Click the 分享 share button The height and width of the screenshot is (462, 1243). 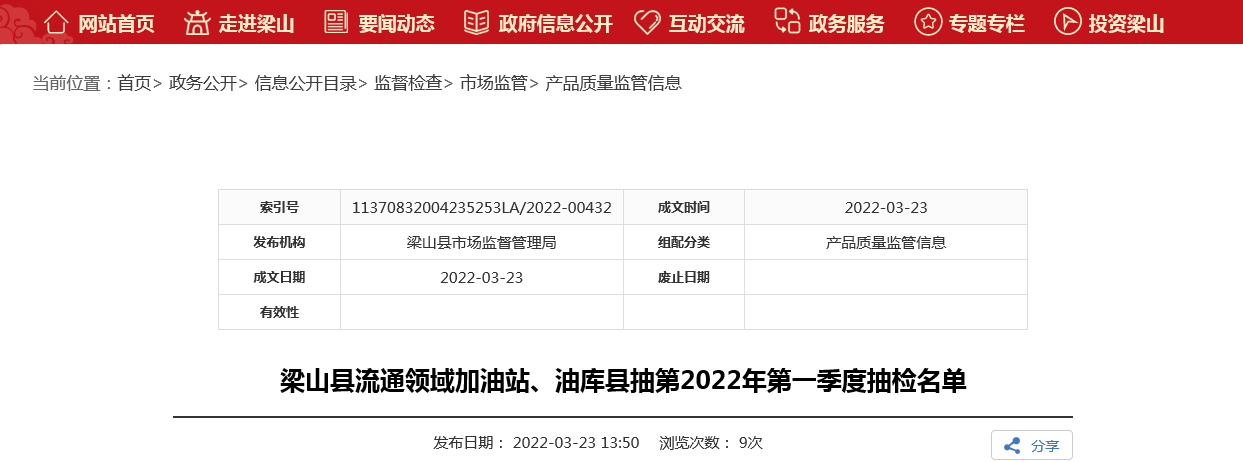point(1032,446)
